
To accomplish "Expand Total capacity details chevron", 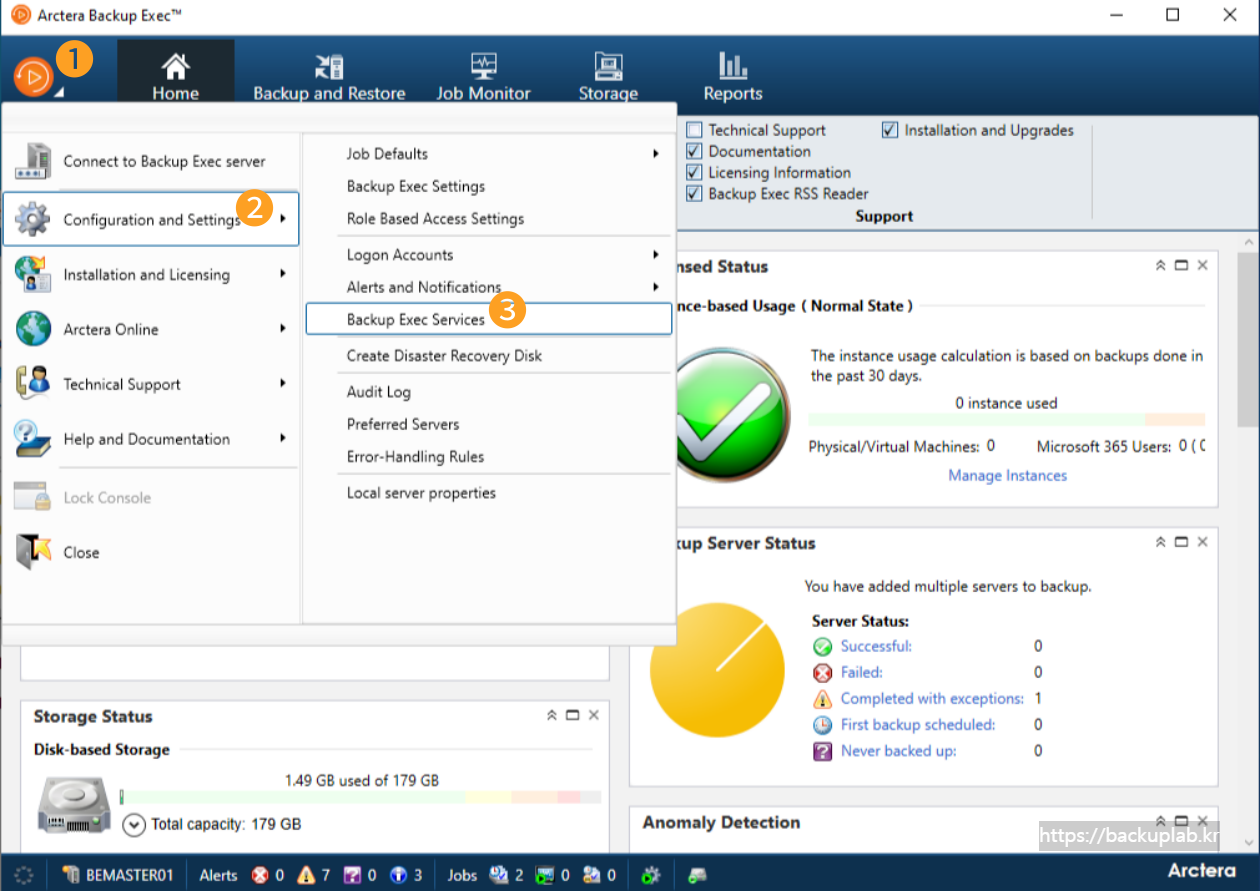I will (134, 825).
